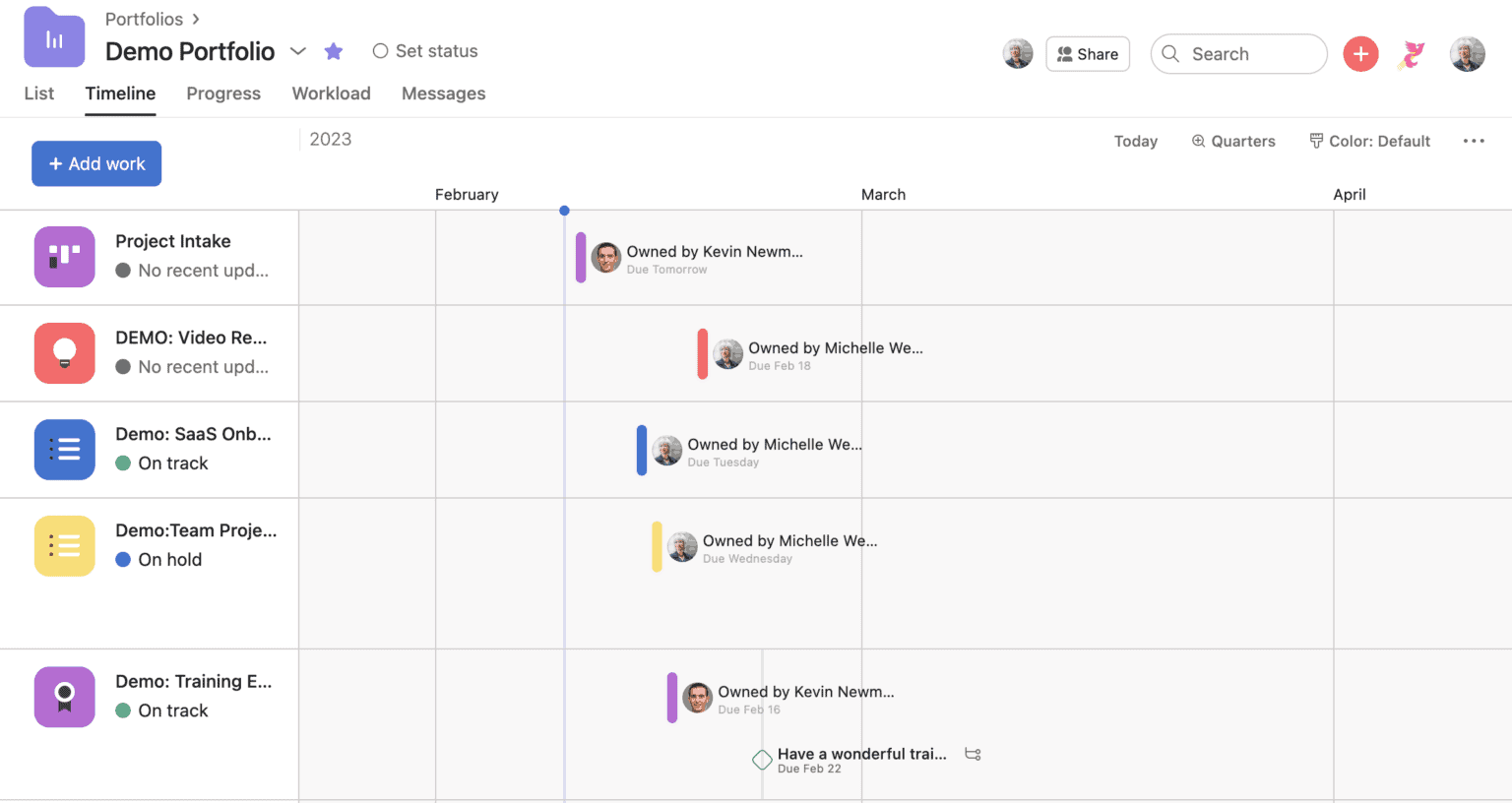Viewport: 1512px width, 803px height.
Task: Click member avatar next to Share
Action: point(1018,54)
